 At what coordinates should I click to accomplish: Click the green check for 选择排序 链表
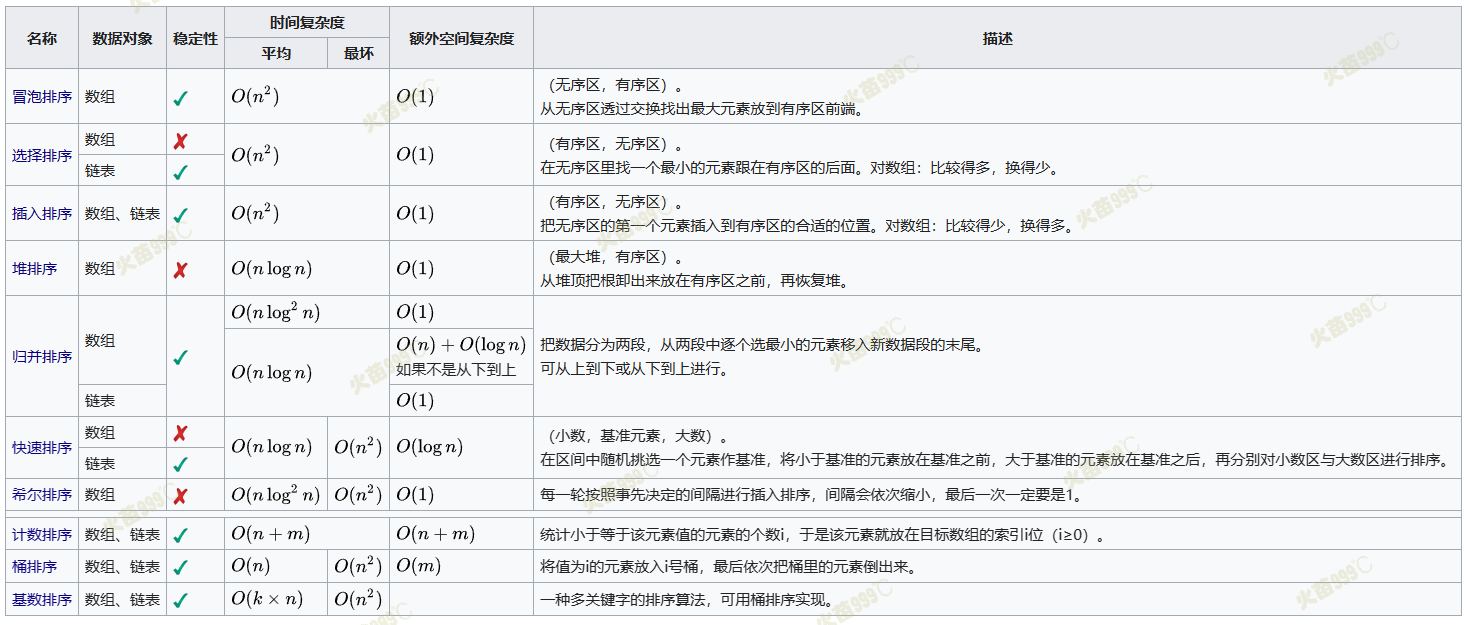180,171
